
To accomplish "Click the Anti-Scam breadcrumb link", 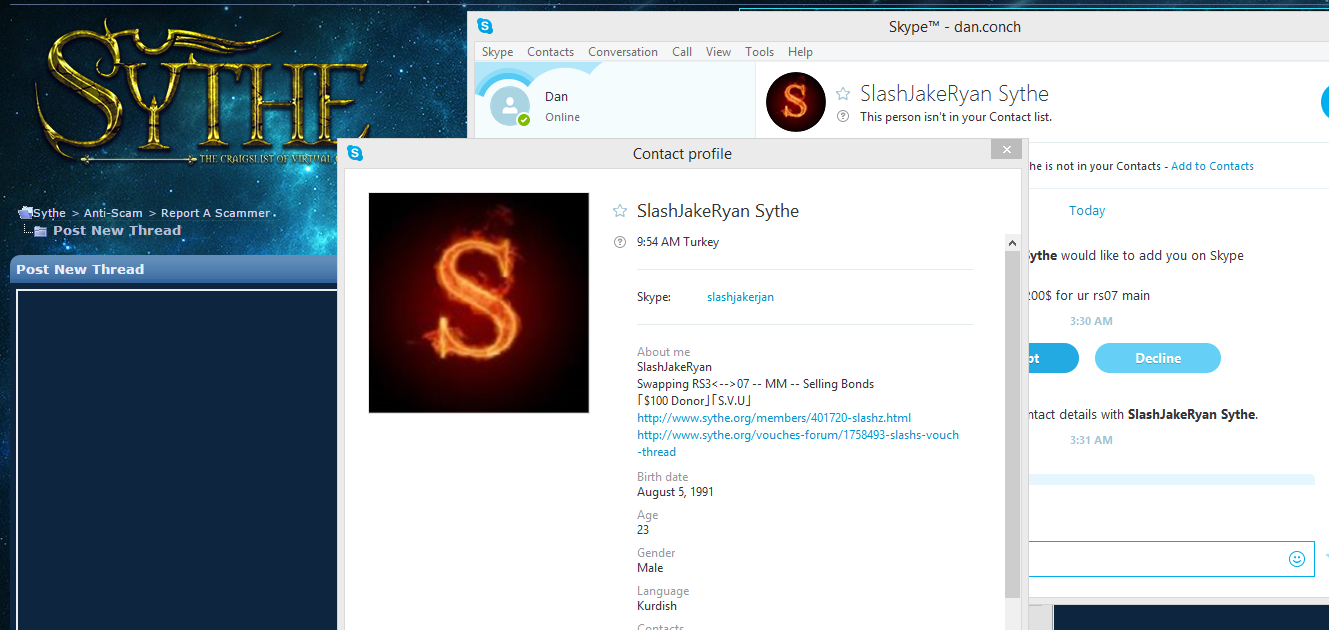I will click(x=113, y=213).
